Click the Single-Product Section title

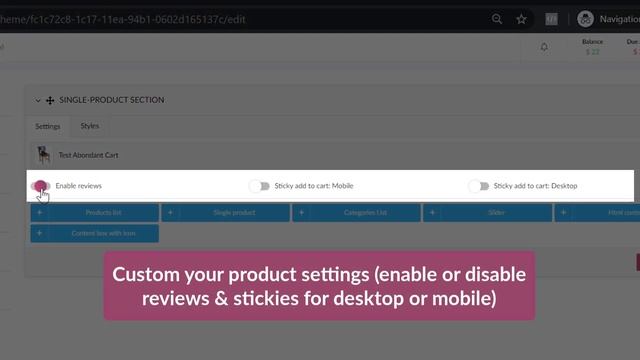click(x=112, y=100)
